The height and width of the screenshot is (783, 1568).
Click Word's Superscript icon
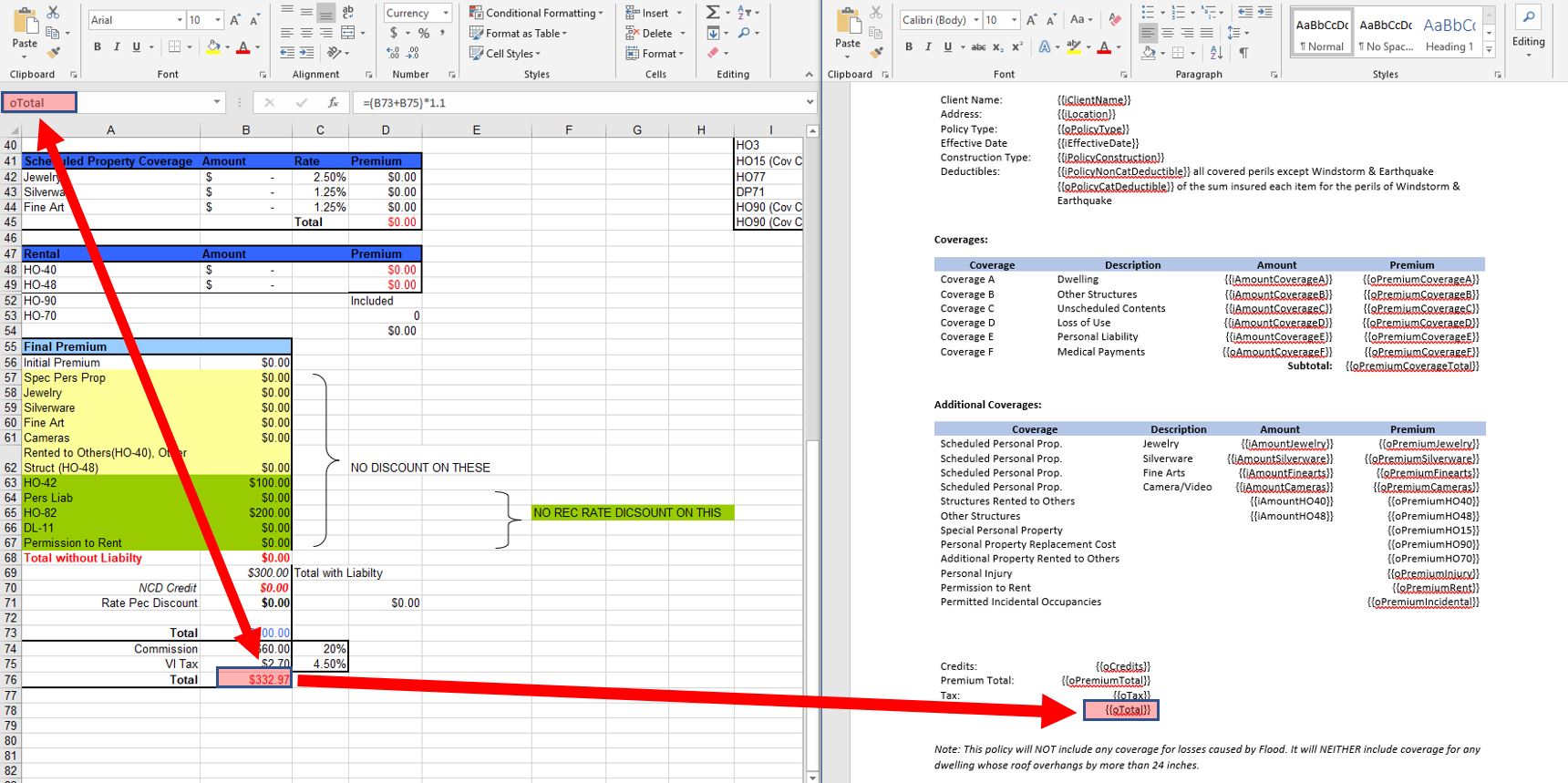[x=1017, y=46]
